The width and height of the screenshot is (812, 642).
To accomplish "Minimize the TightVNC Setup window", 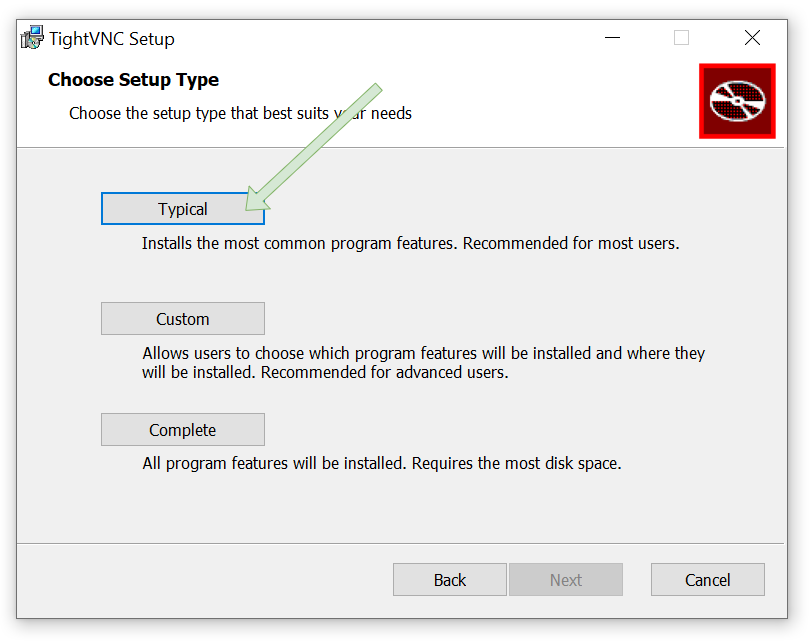I will click(x=611, y=37).
